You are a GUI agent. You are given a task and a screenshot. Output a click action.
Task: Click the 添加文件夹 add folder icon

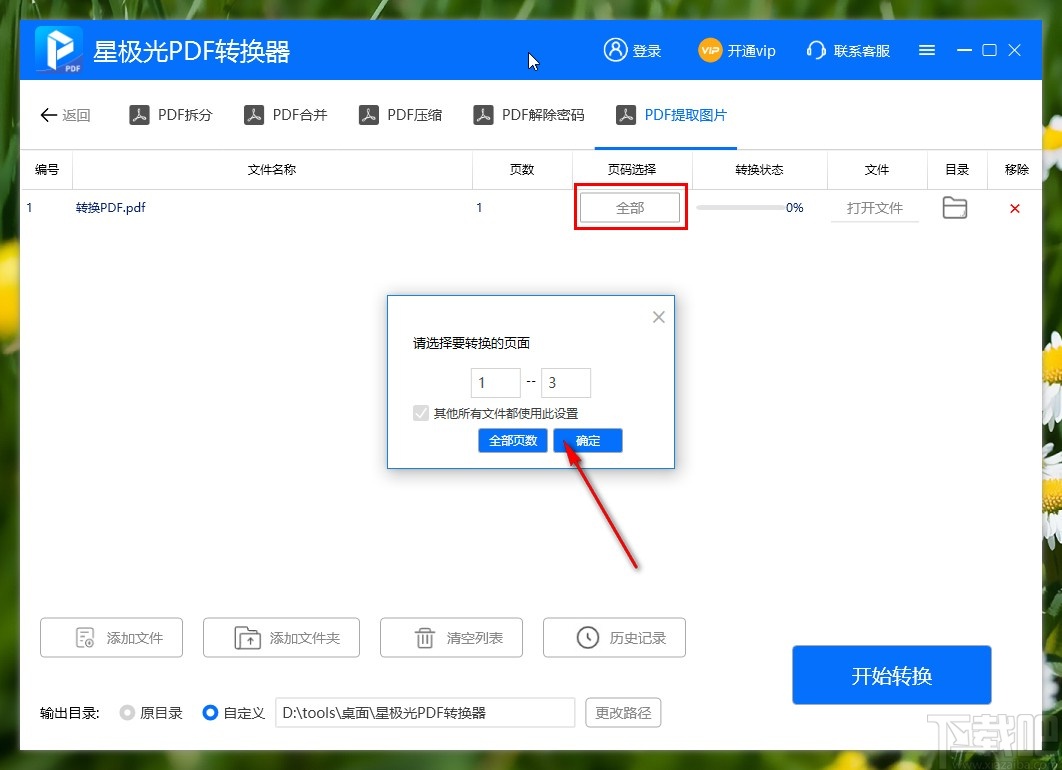tap(248, 637)
